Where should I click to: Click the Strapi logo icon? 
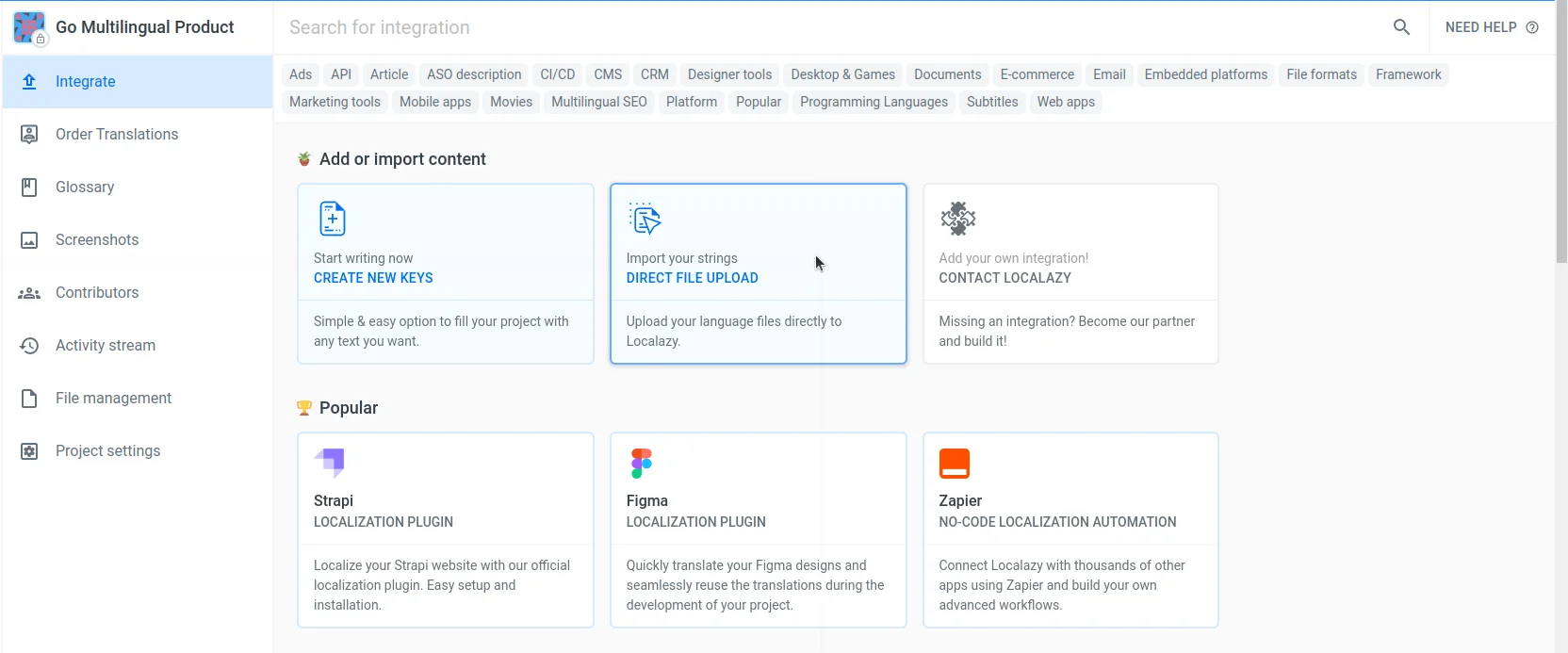tap(330, 463)
